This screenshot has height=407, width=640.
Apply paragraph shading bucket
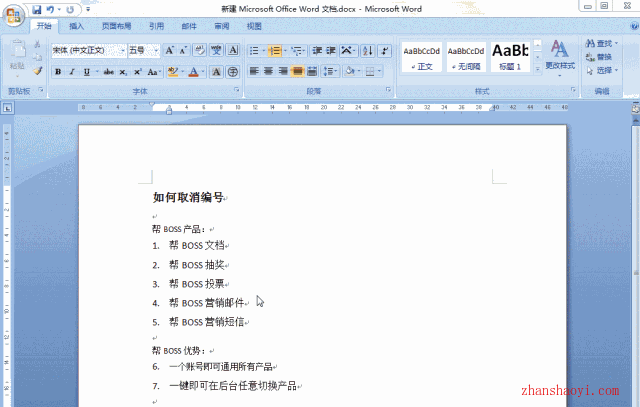tap(349, 71)
